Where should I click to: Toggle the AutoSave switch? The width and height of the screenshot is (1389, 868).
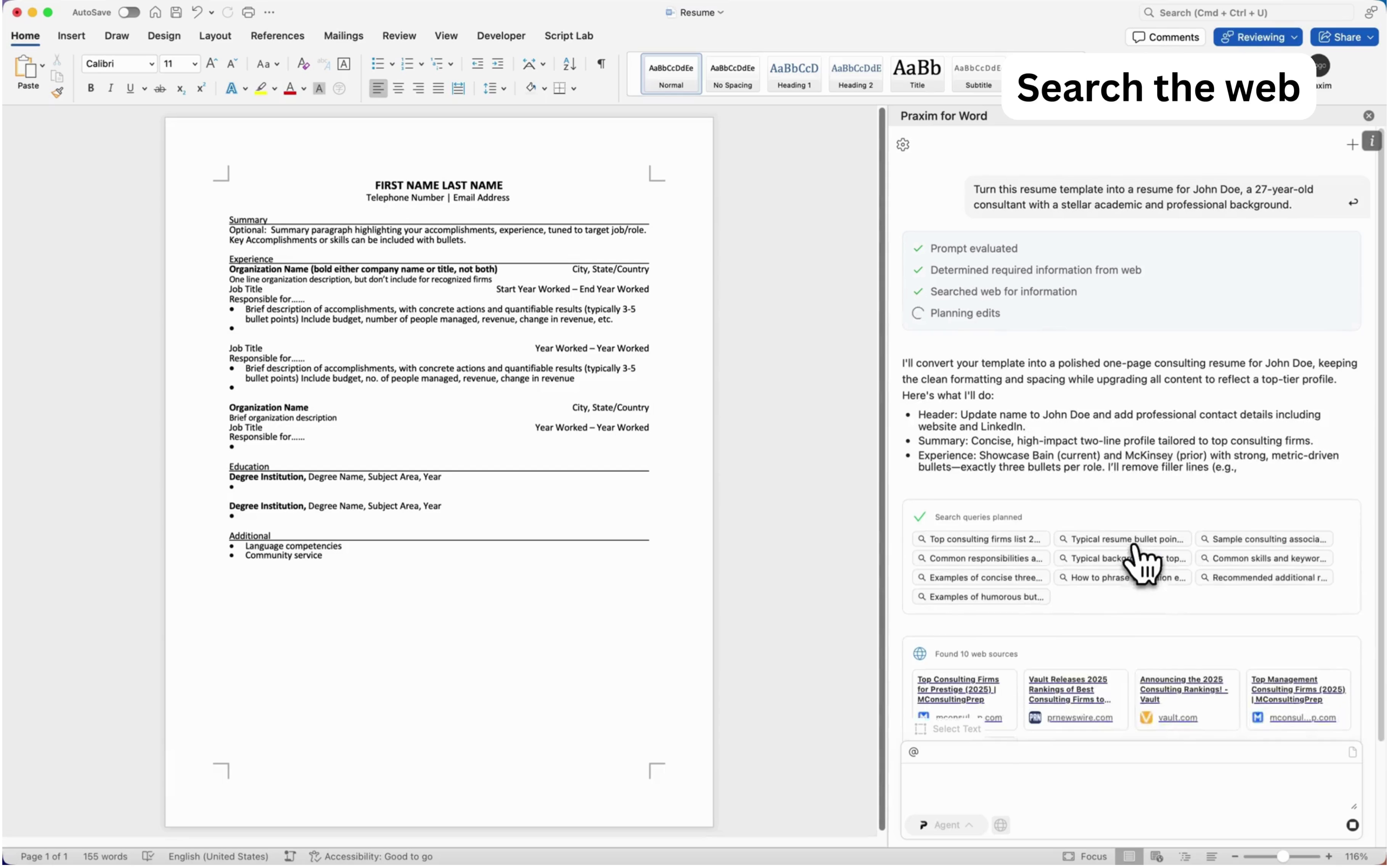129,12
